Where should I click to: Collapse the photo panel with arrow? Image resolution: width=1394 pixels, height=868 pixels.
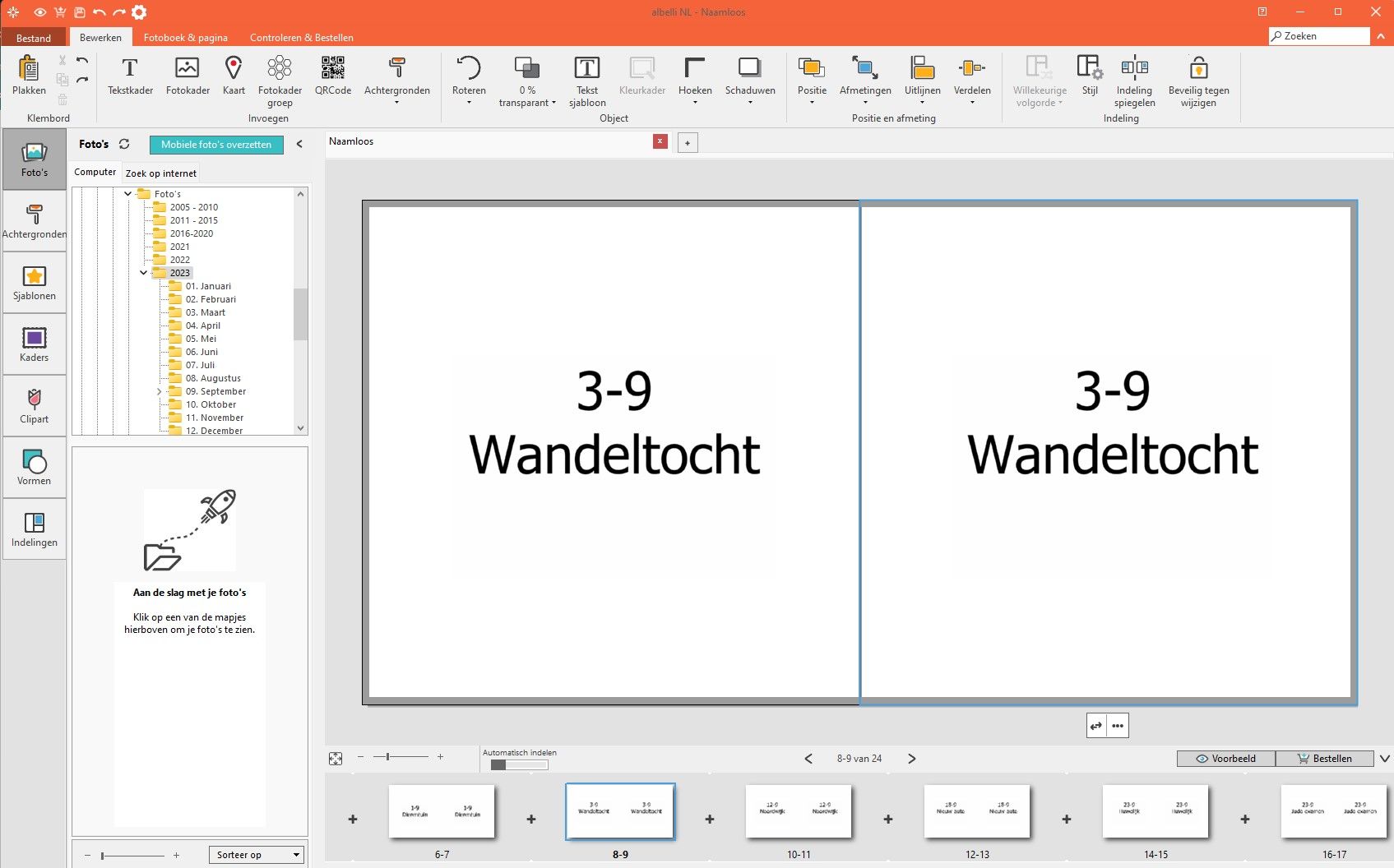pyautogui.click(x=299, y=144)
